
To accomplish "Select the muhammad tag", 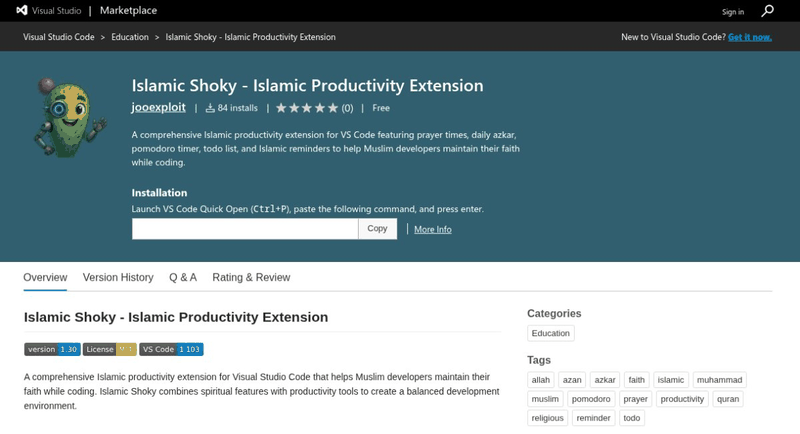I will (719, 380).
